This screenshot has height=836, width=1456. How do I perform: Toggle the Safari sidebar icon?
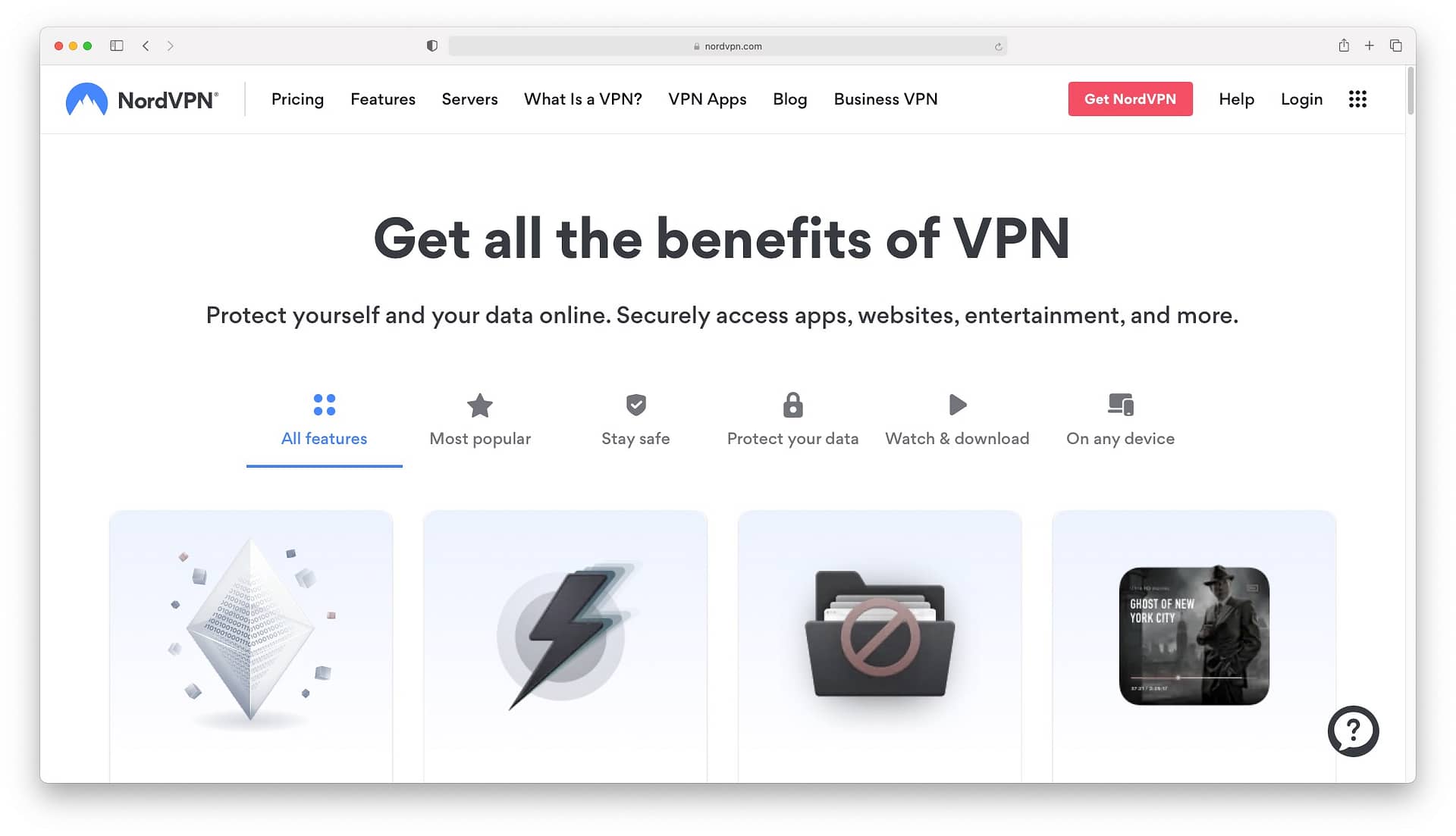117,46
